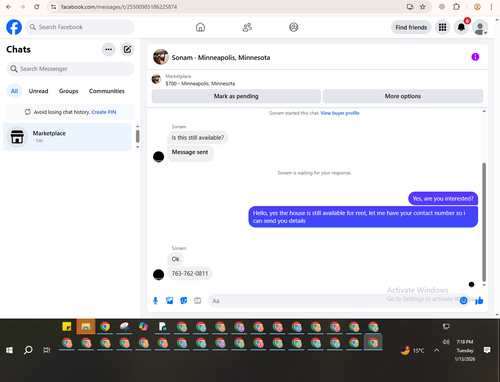Open the Windows notification center icon

(487, 350)
